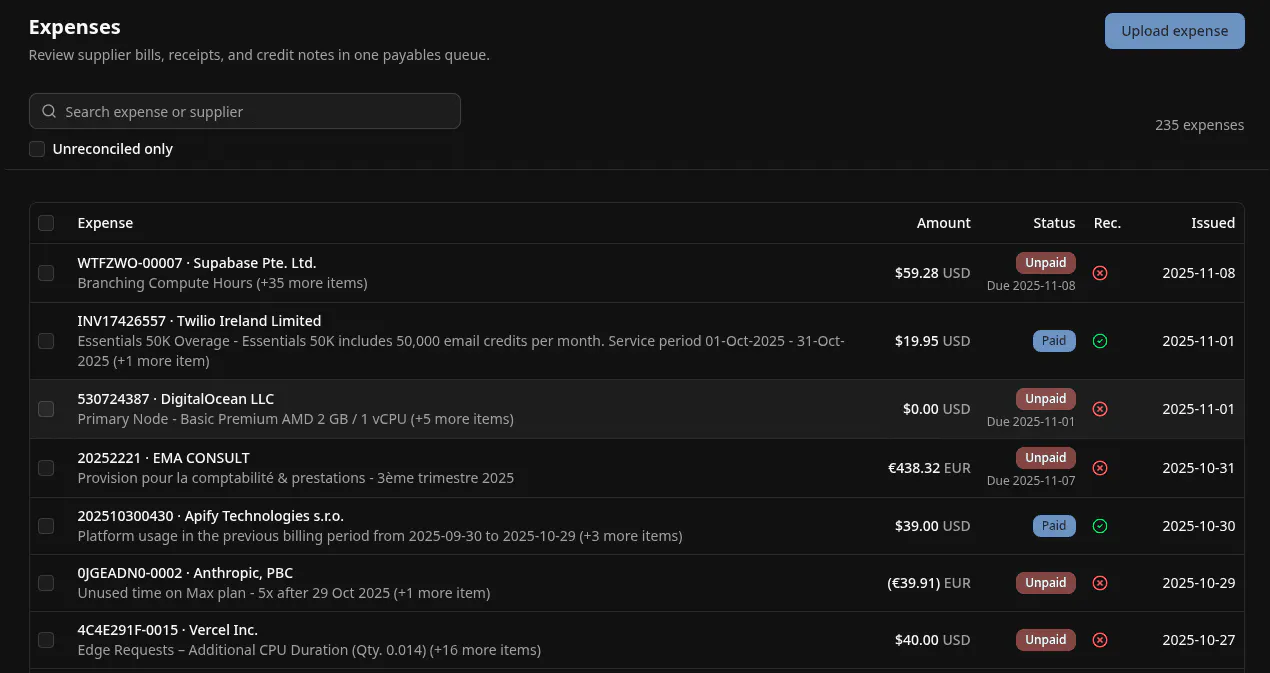Focus the Search expense or supplier field

[x=245, y=111]
